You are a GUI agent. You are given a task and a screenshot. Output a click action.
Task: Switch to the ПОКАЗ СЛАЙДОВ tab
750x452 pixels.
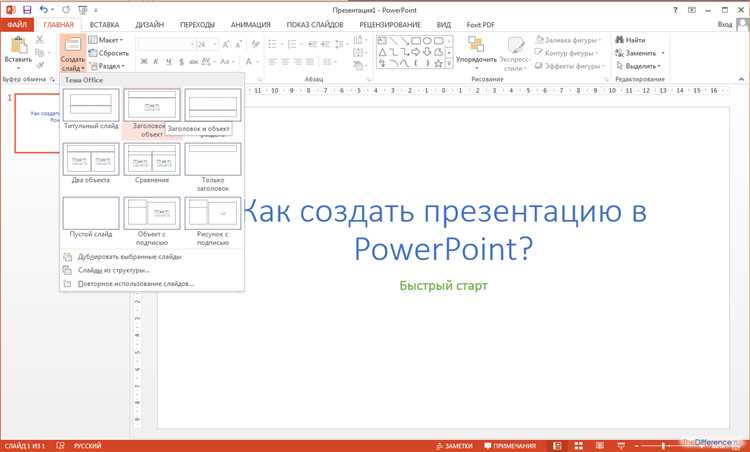315,24
